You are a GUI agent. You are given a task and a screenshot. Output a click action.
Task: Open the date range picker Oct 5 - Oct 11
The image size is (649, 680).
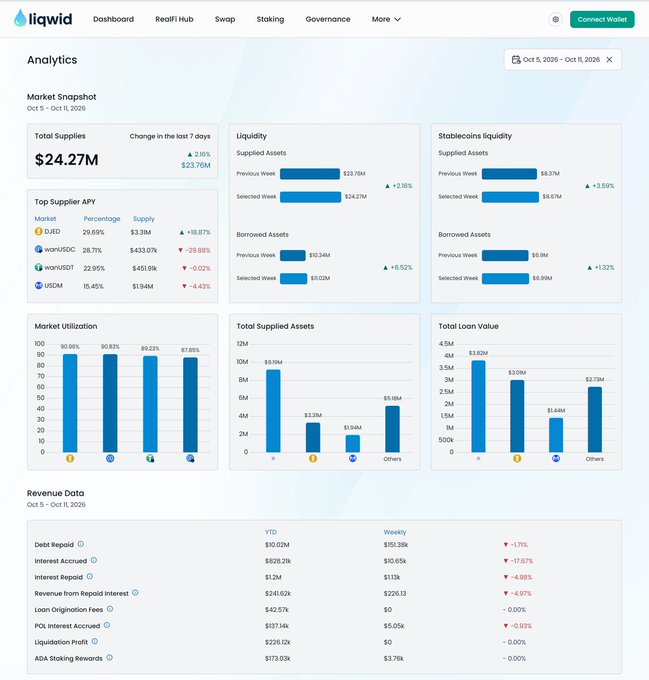coord(562,59)
